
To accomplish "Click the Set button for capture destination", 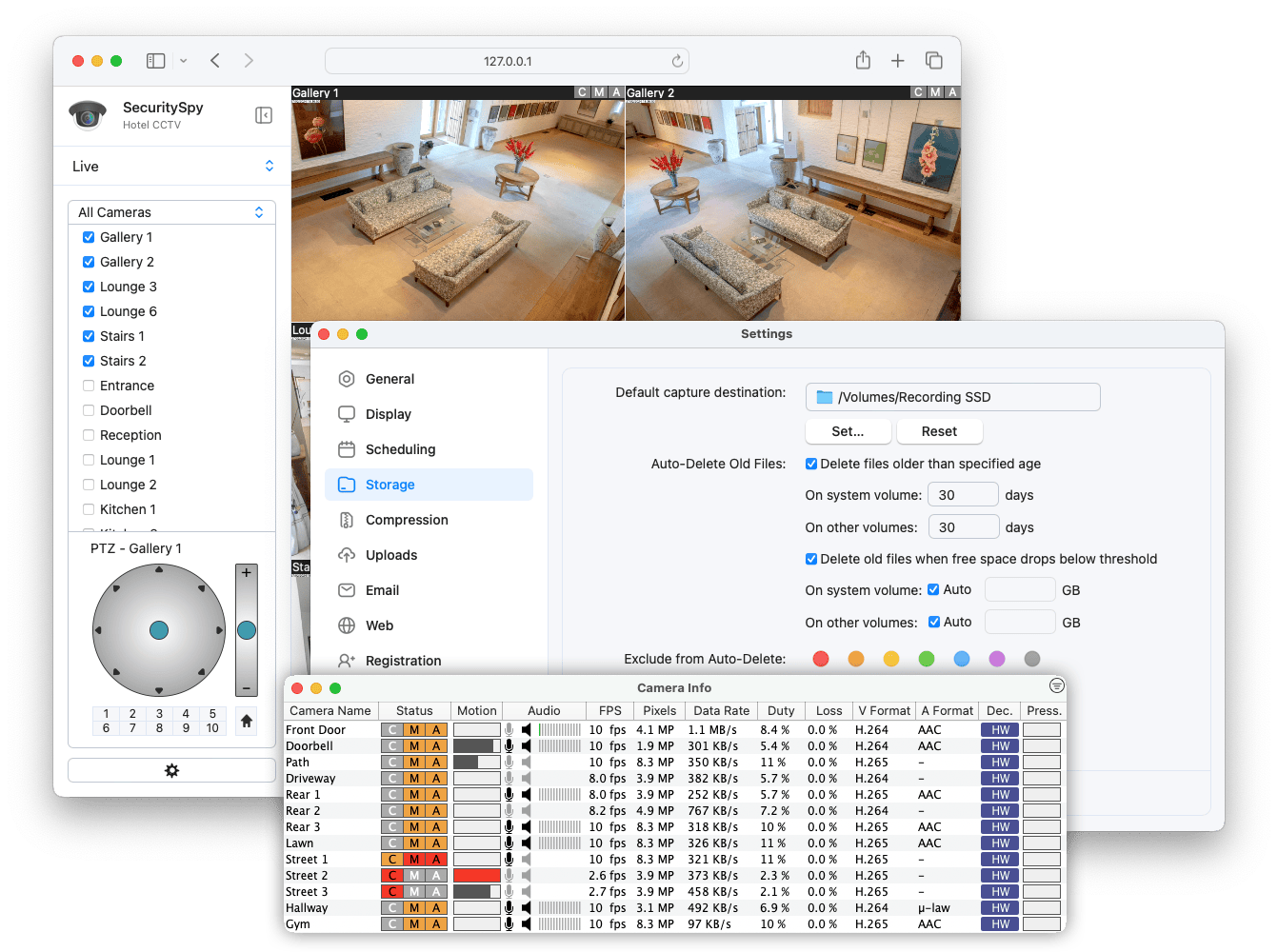I will 847,430.
